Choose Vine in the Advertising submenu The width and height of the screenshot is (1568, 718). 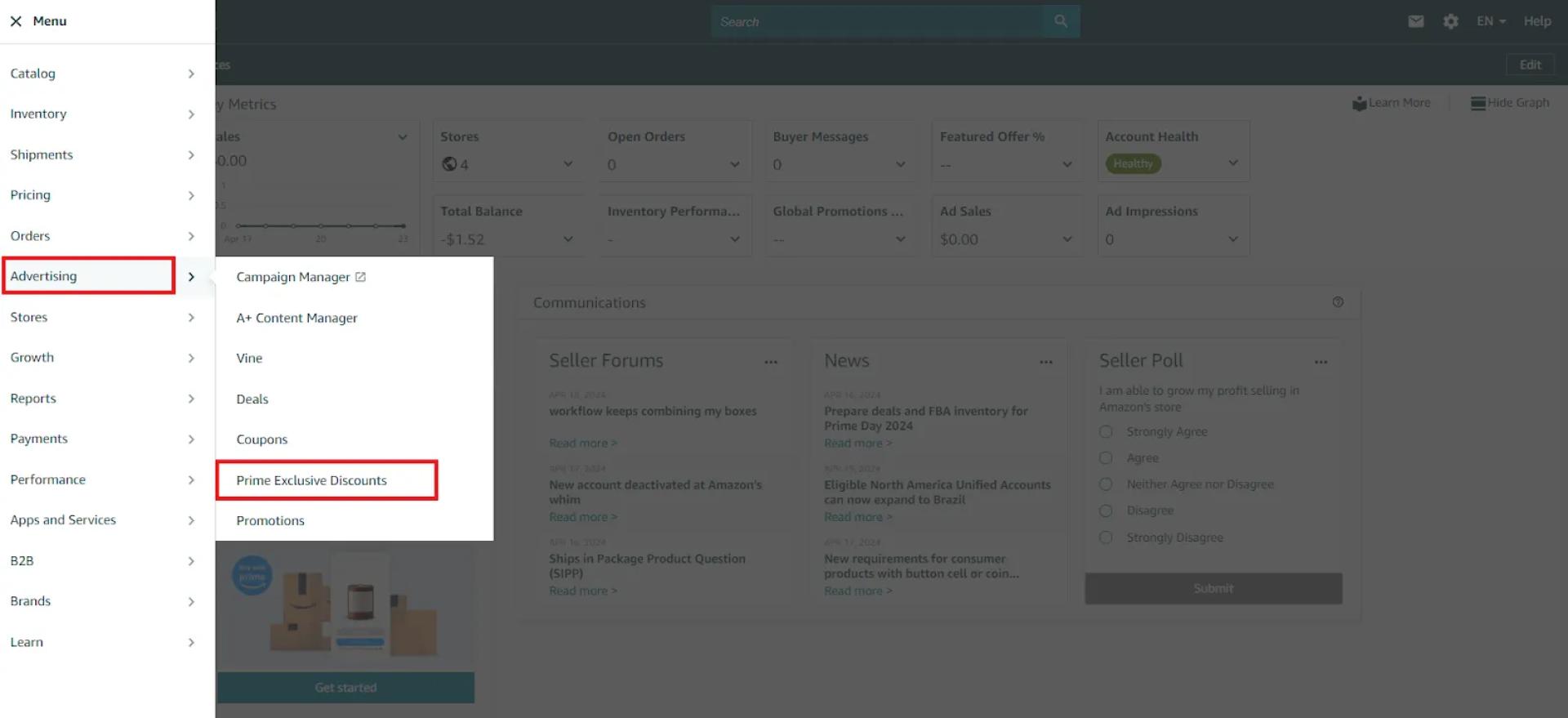tap(249, 359)
